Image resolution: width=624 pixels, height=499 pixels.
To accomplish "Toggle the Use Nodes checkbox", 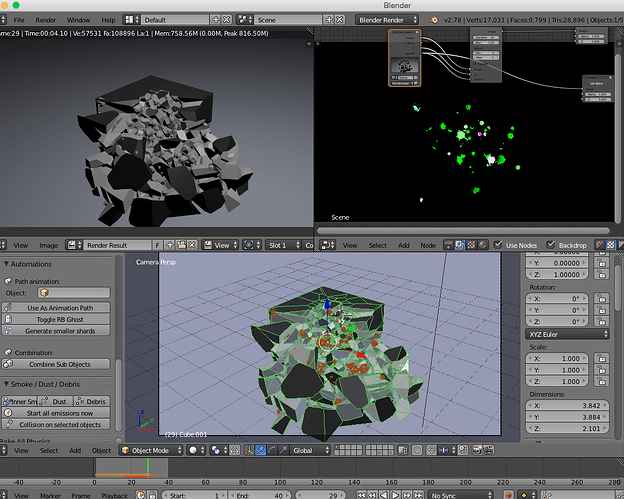I will click(x=498, y=245).
